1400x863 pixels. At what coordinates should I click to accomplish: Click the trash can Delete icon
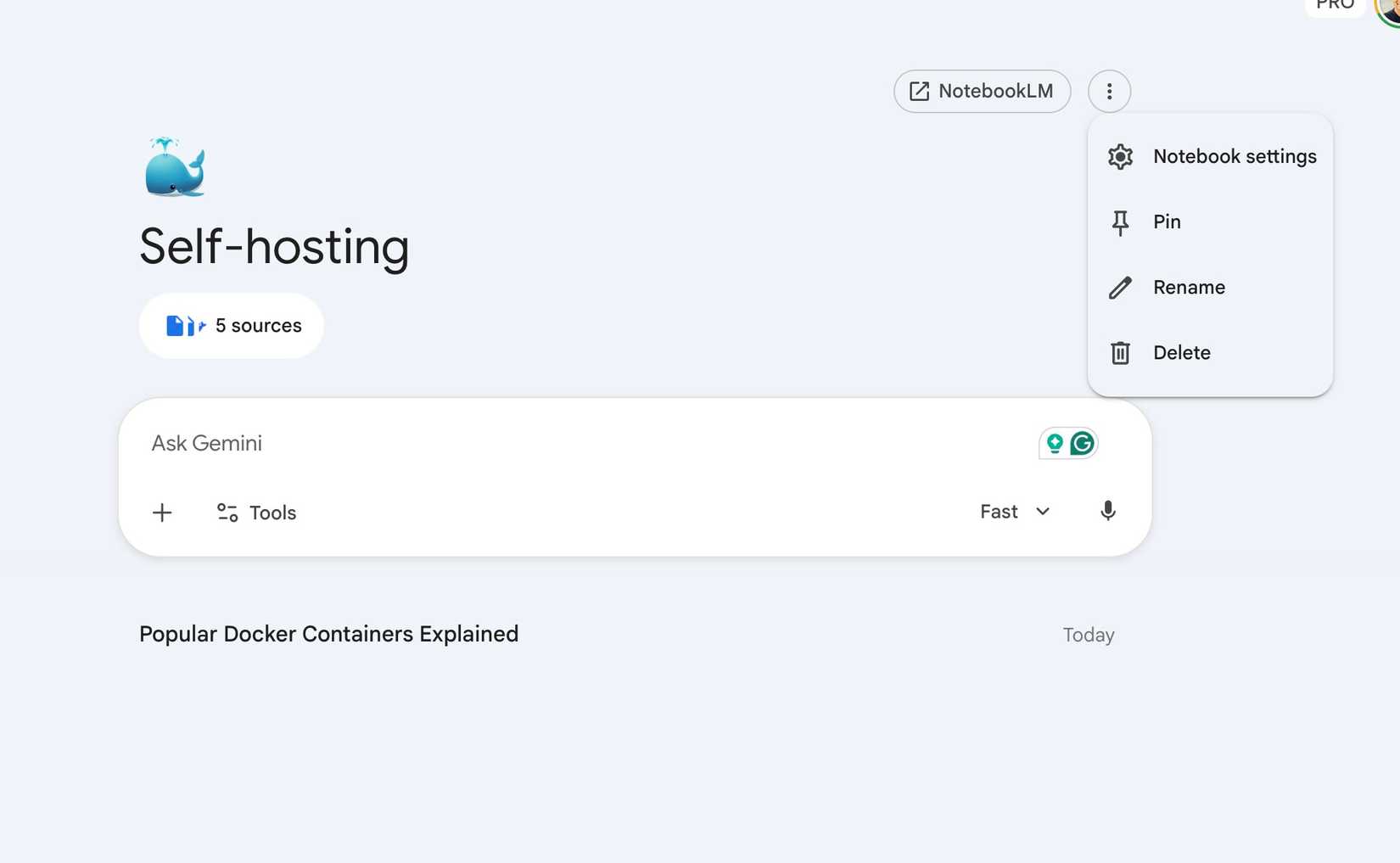1120,352
